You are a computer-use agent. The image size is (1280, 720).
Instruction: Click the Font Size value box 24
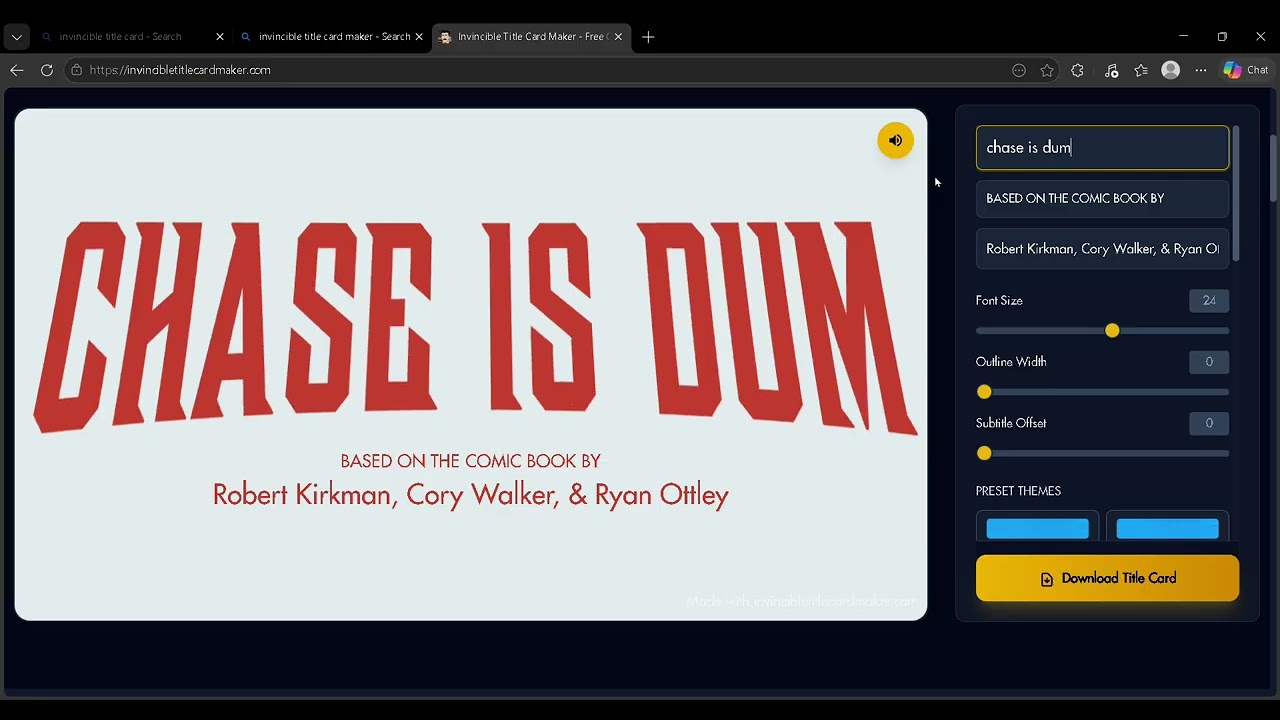[x=1209, y=301]
